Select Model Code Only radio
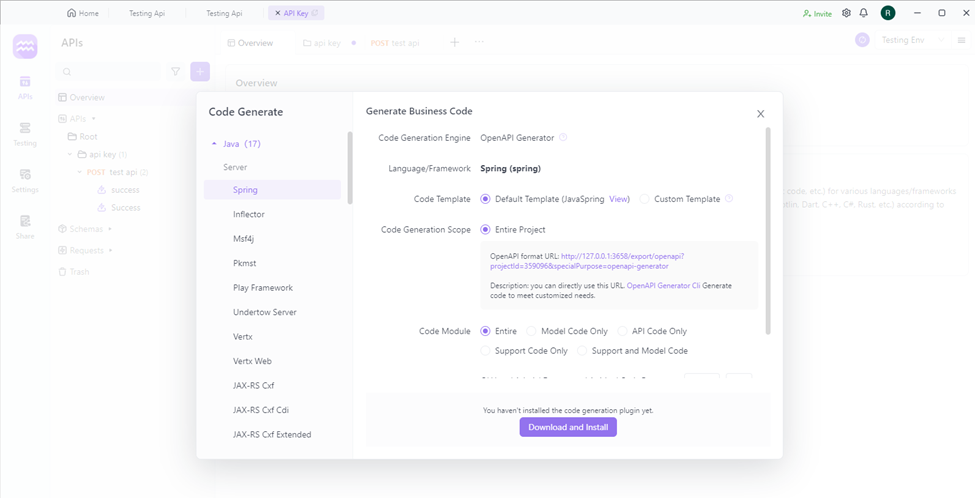The width and height of the screenshot is (975, 498). pos(532,331)
